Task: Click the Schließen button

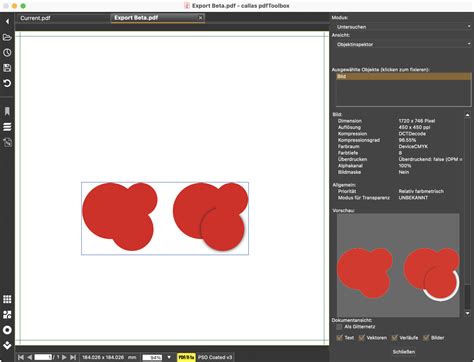Action: (404, 352)
